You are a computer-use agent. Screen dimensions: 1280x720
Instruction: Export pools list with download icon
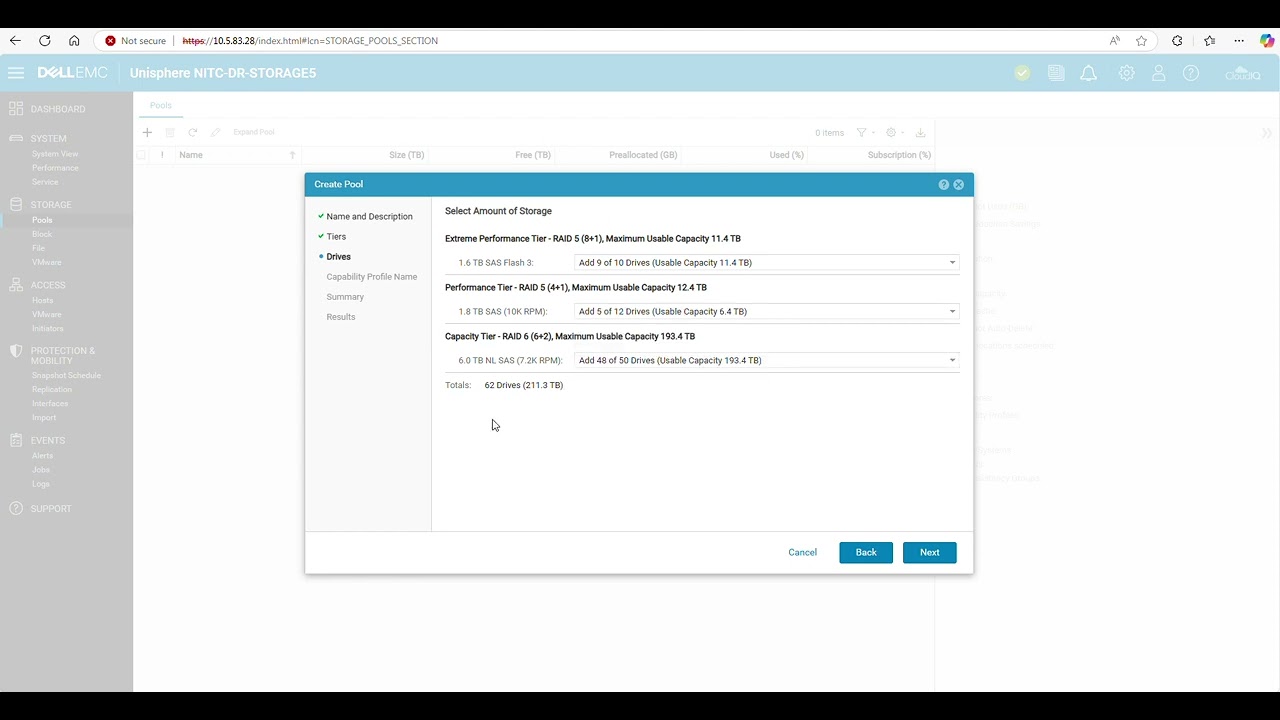tap(920, 132)
